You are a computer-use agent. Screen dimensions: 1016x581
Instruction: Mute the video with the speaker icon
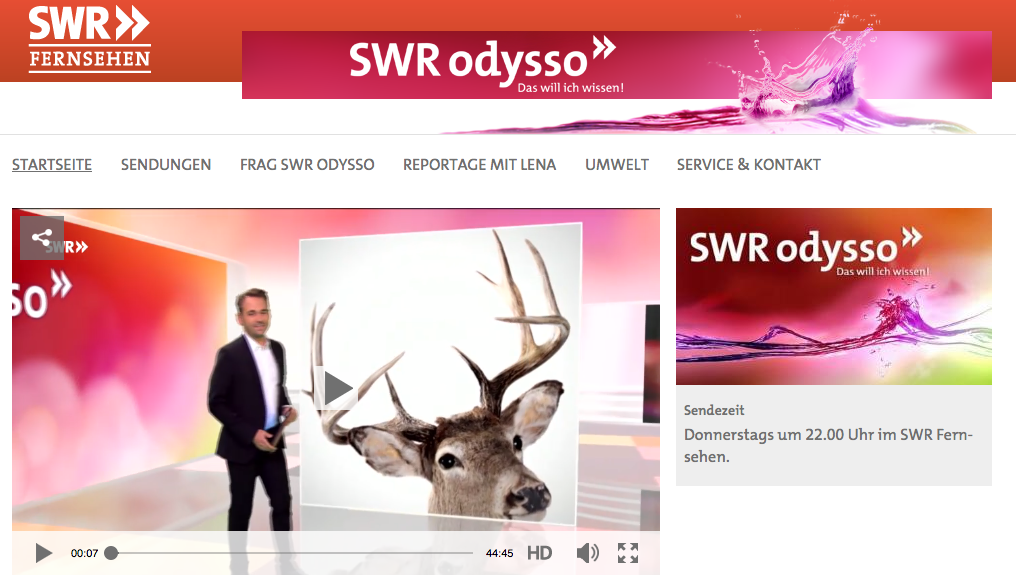click(588, 553)
